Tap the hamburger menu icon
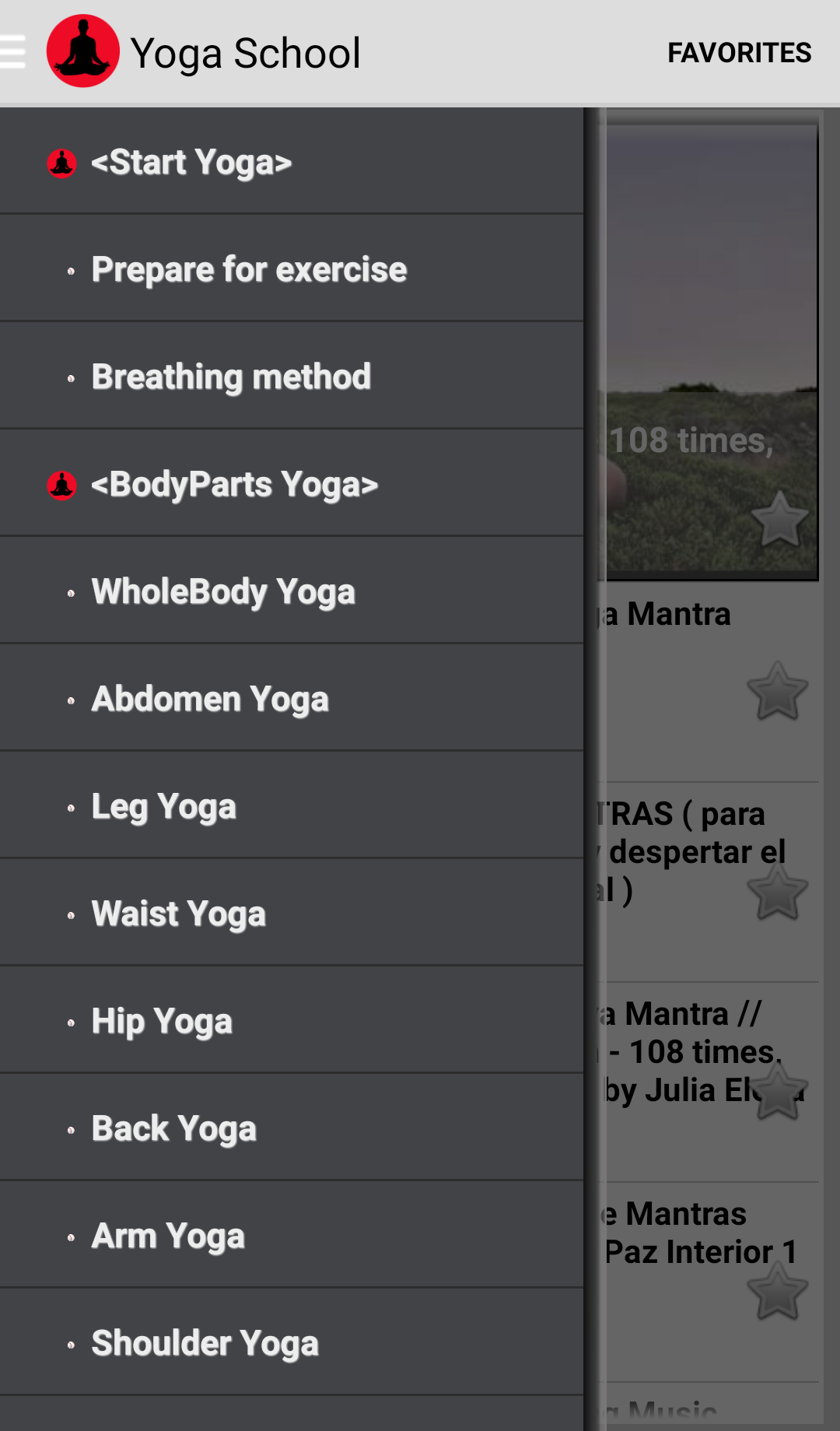The image size is (840, 1431). point(12,52)
